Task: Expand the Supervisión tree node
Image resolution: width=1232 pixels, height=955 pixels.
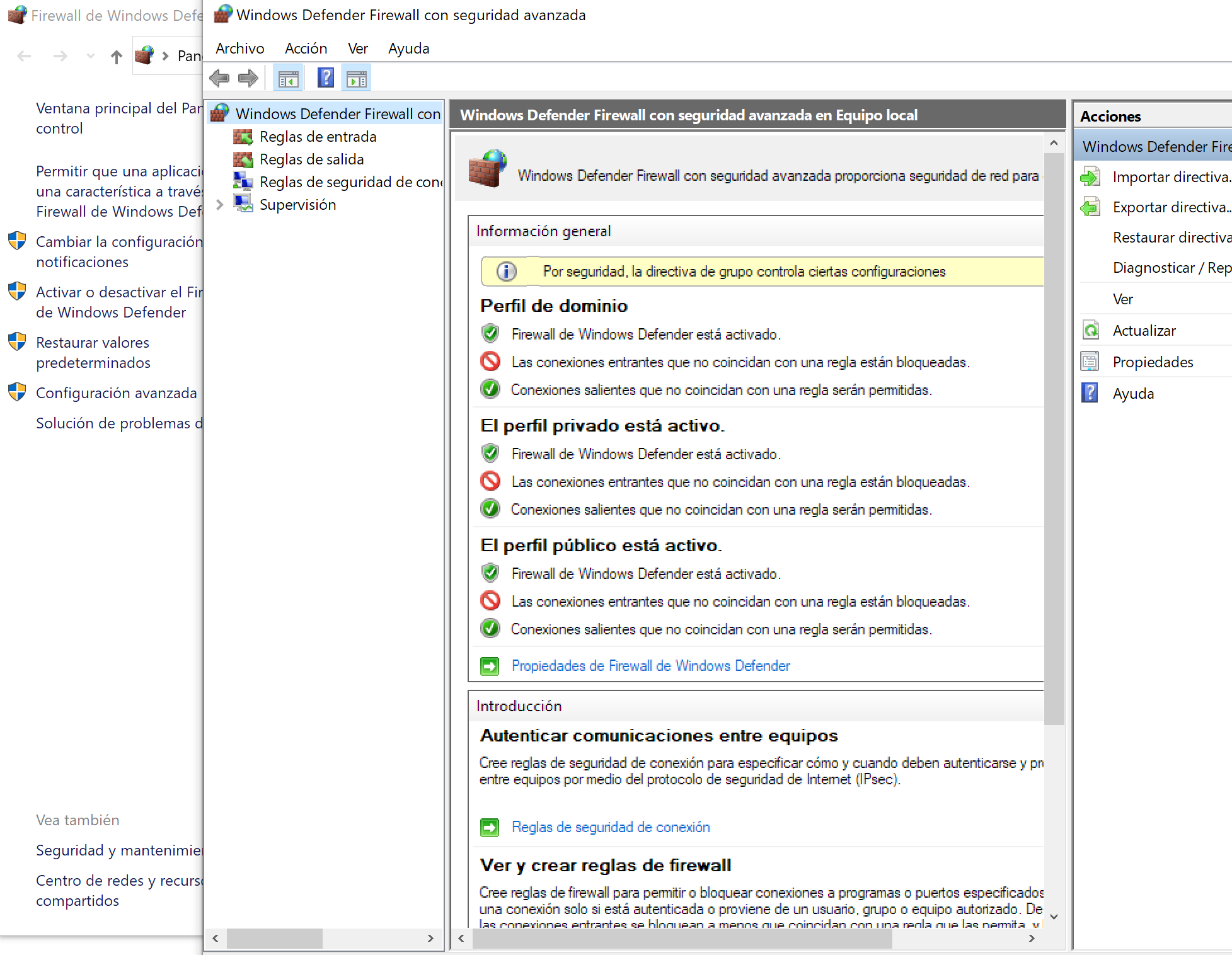Action: click(x=220, y=205)
